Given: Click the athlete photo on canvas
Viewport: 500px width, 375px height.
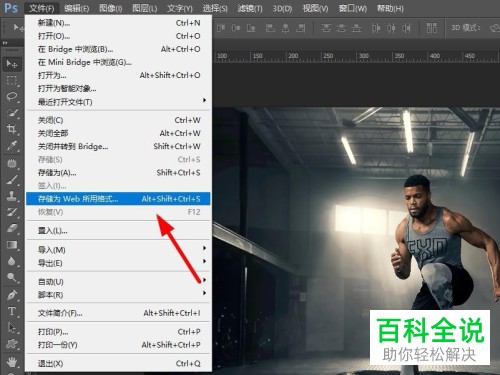Looking at the screenshot, I should point(356,241).
